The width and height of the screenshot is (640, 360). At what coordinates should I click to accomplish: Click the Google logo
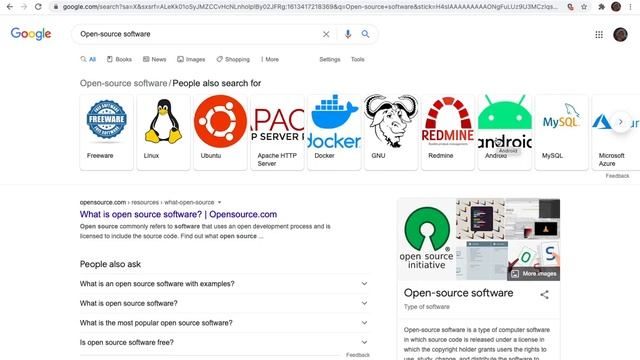(31, 34)
